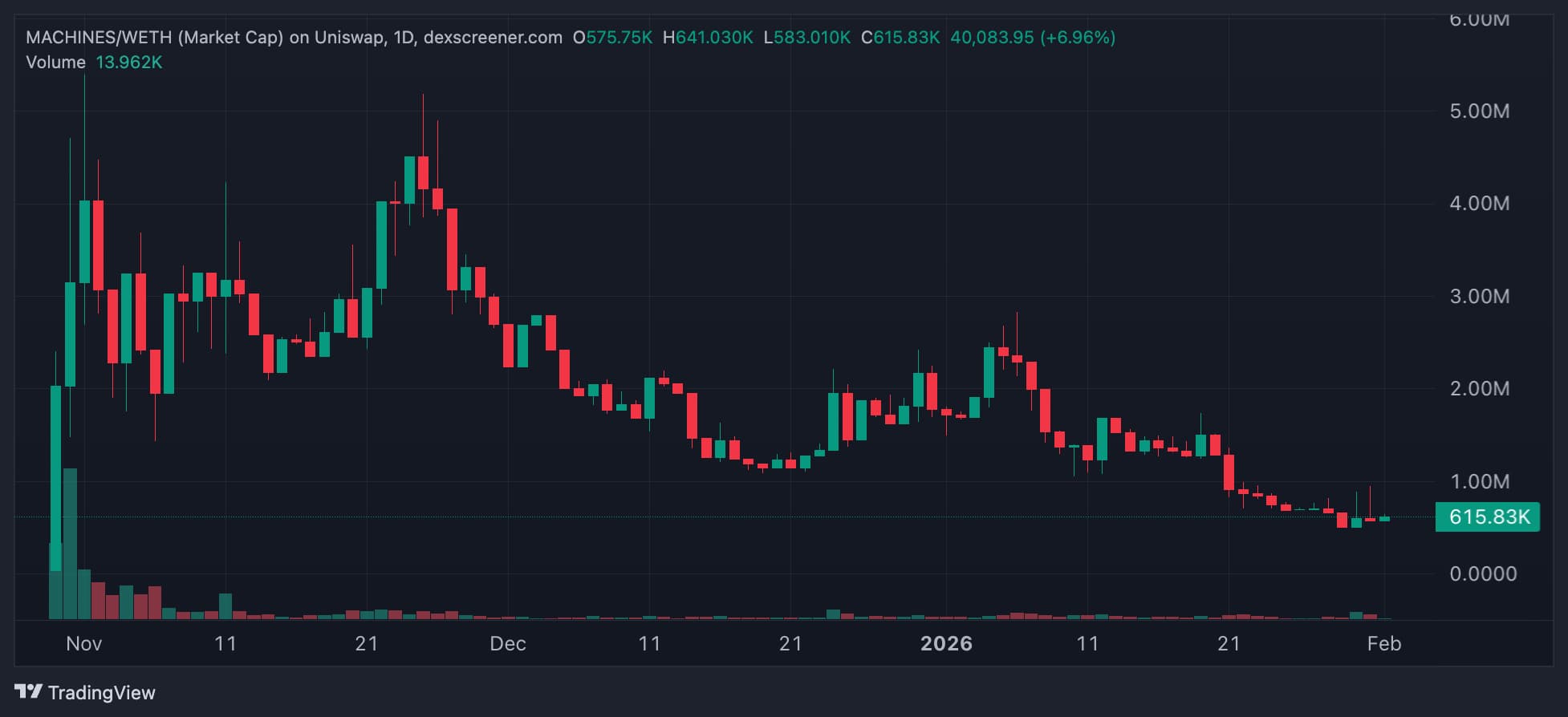Click the TradingView logo icon
This screenshot has height=717, width=1568.
coord(28,691)
